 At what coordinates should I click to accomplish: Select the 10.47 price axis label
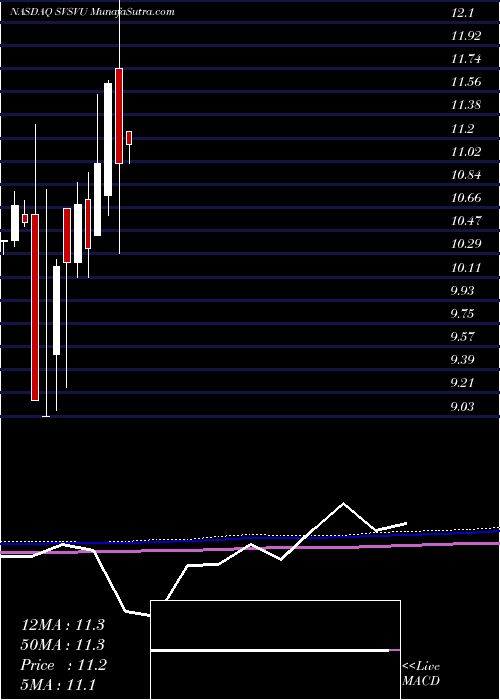click(466, 221)
